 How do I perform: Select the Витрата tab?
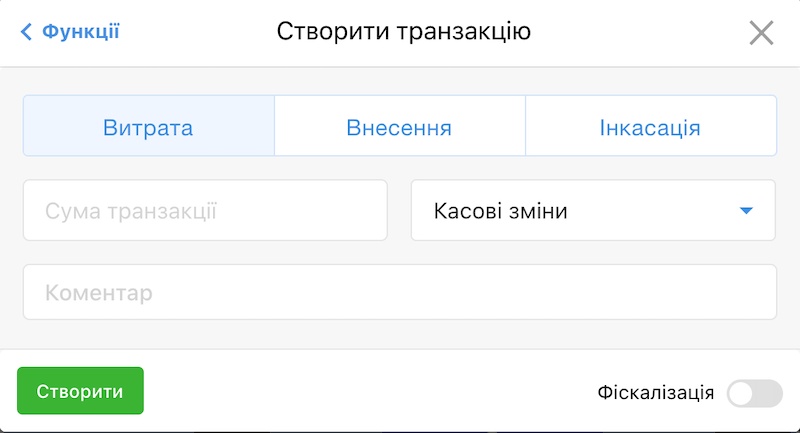click(148, 127)
